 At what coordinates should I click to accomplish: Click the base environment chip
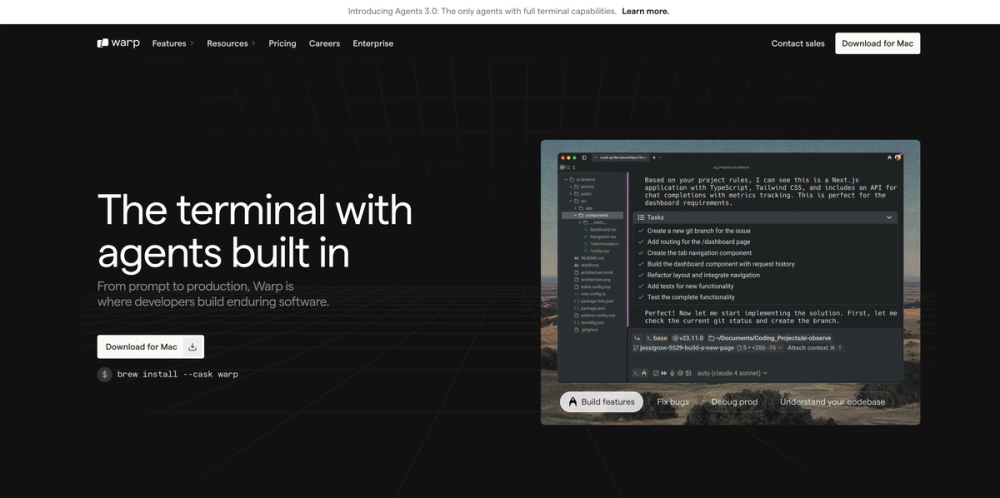click(656, 338)
